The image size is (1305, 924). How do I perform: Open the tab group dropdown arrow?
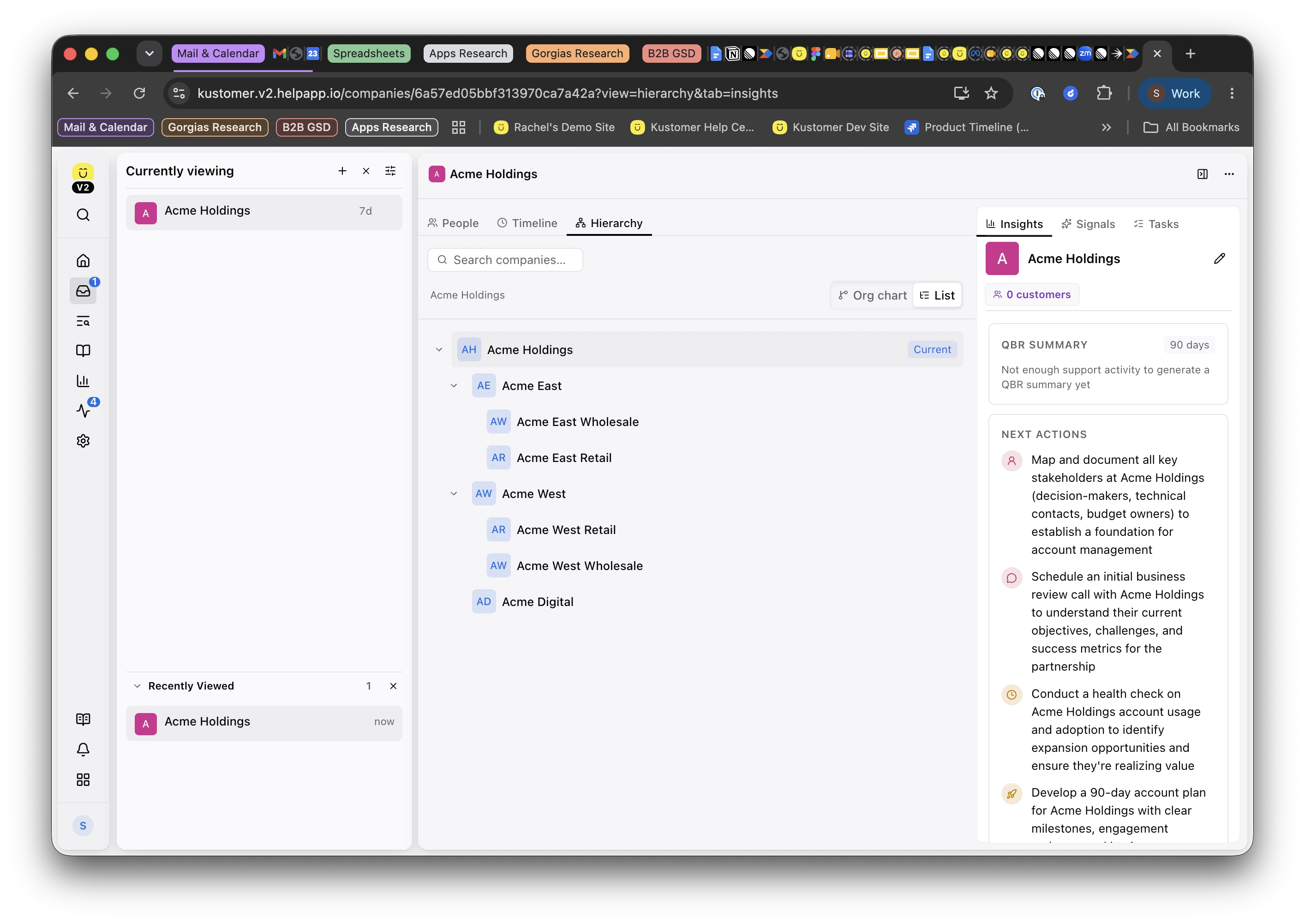click(x=149, y=54)
